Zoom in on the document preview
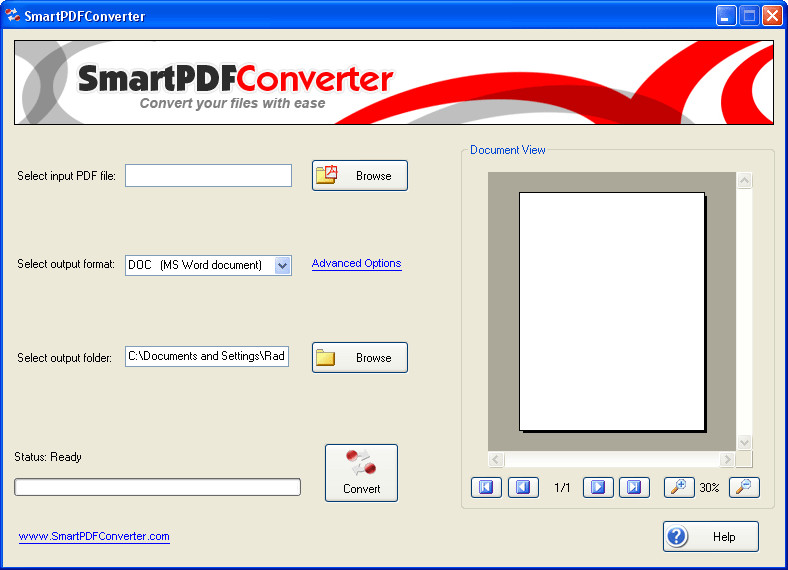788x570 pixels. pos(679,487)
